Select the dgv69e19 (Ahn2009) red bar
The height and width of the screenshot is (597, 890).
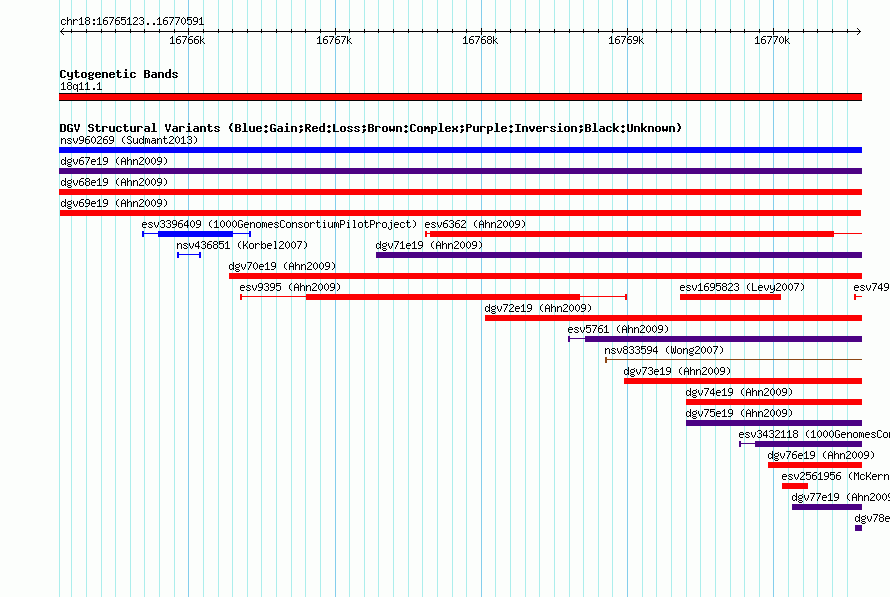tap(460, 213)
